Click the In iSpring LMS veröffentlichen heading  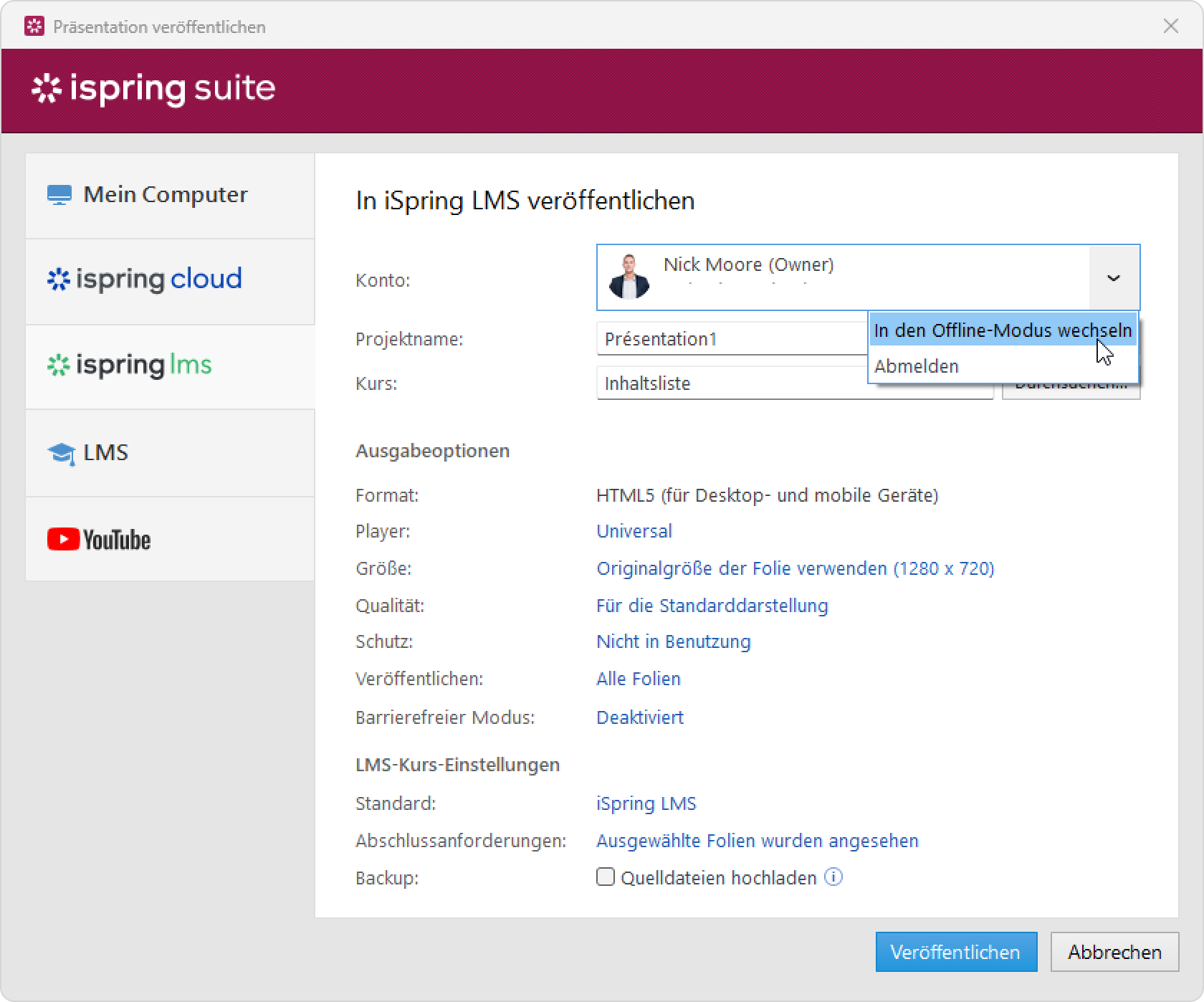pyautogui.click(x=525, y=201)
